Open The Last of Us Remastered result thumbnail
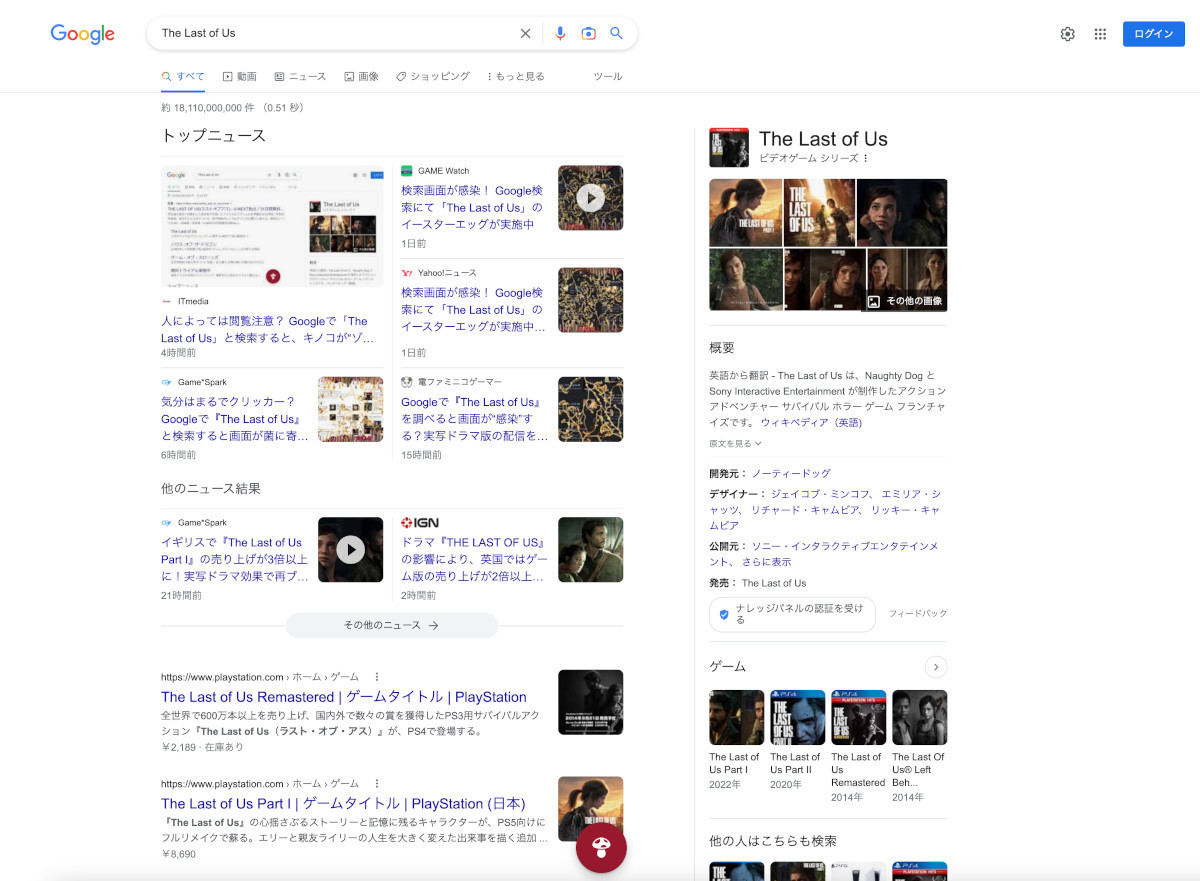The width and height of the screenshot is (1200, 881). (x=590, y=702)
